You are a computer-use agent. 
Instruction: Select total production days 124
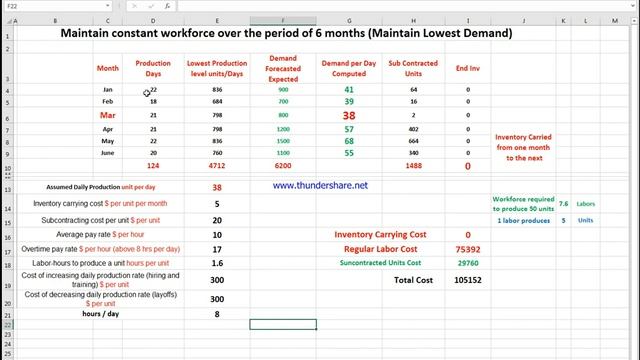(x=153, y=165)
